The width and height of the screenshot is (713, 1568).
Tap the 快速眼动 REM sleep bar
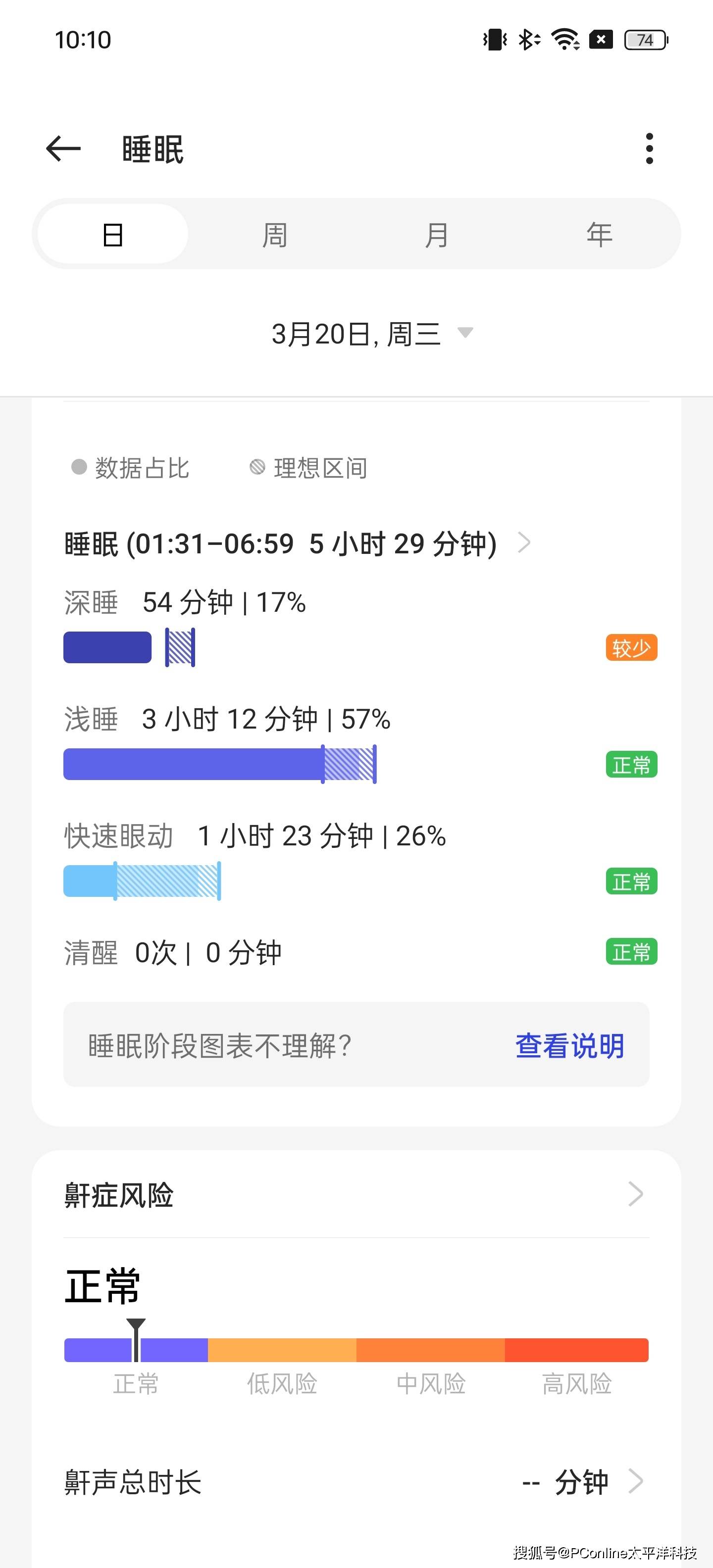pos(142,881)
